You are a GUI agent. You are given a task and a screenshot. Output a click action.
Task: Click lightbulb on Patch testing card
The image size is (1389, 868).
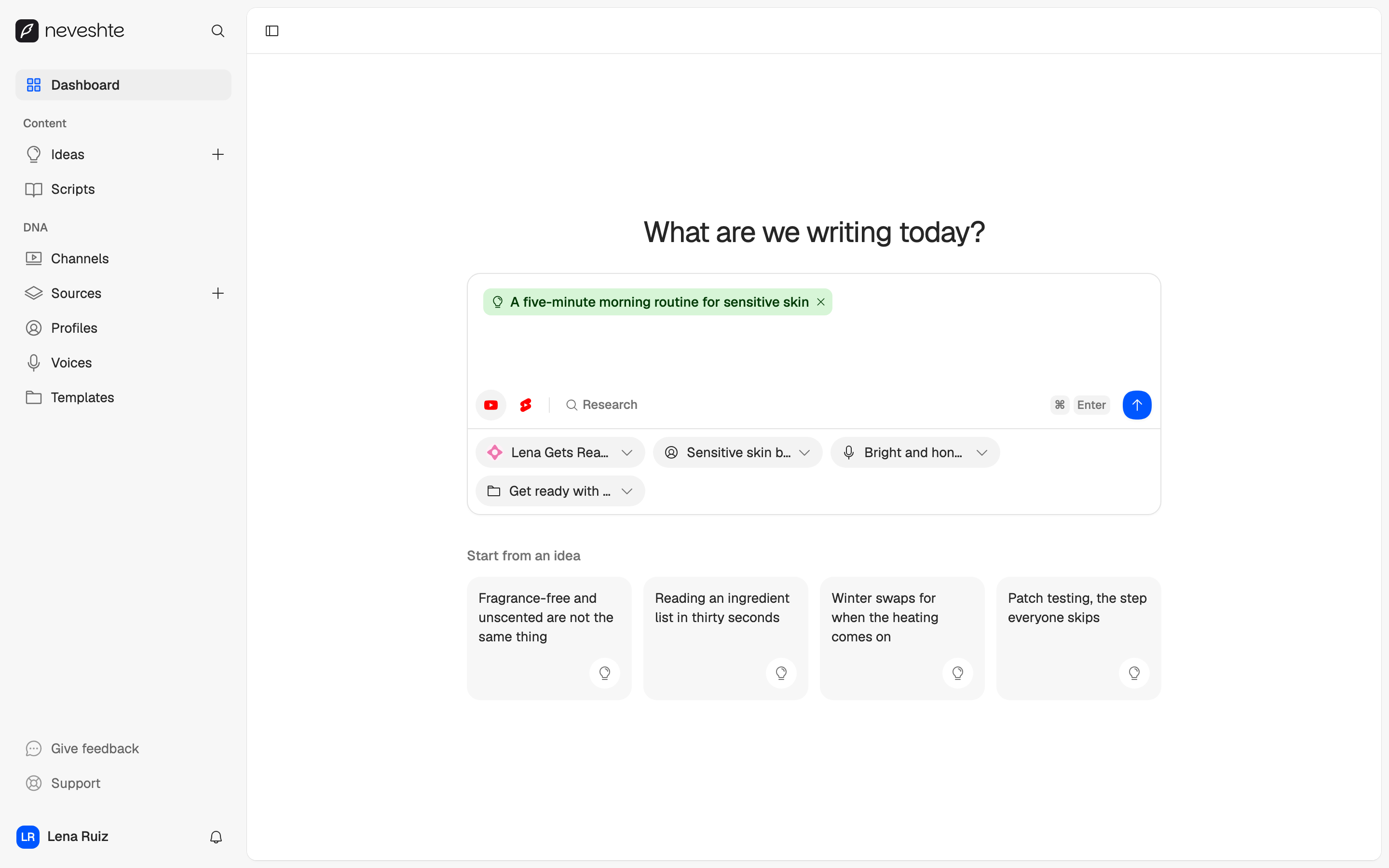pos(1134,673)
